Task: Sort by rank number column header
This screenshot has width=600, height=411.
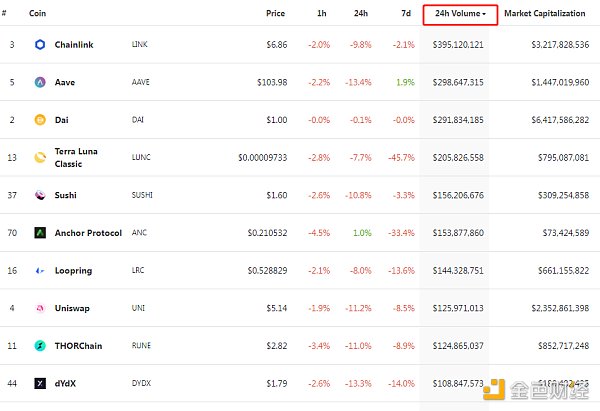Action: (11, 14)
